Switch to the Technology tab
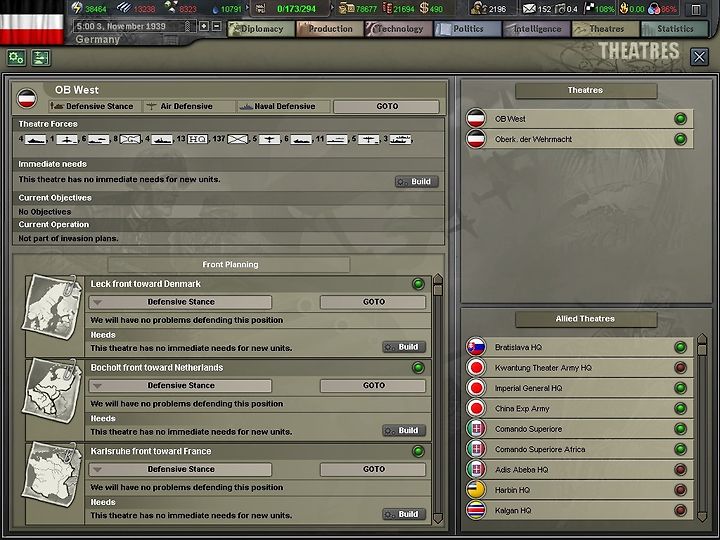Image resolution: width=720 pixels, height=540 pixels. click(x=399, y=29)
